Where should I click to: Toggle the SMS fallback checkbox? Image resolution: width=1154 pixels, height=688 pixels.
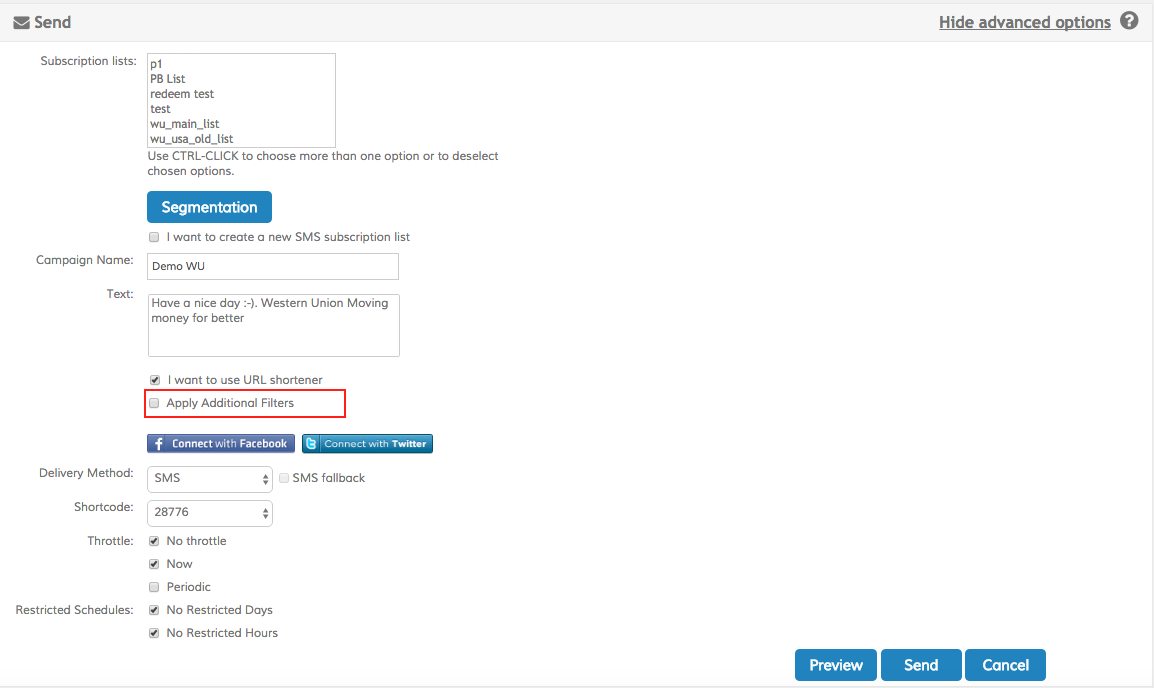(284, 478)
